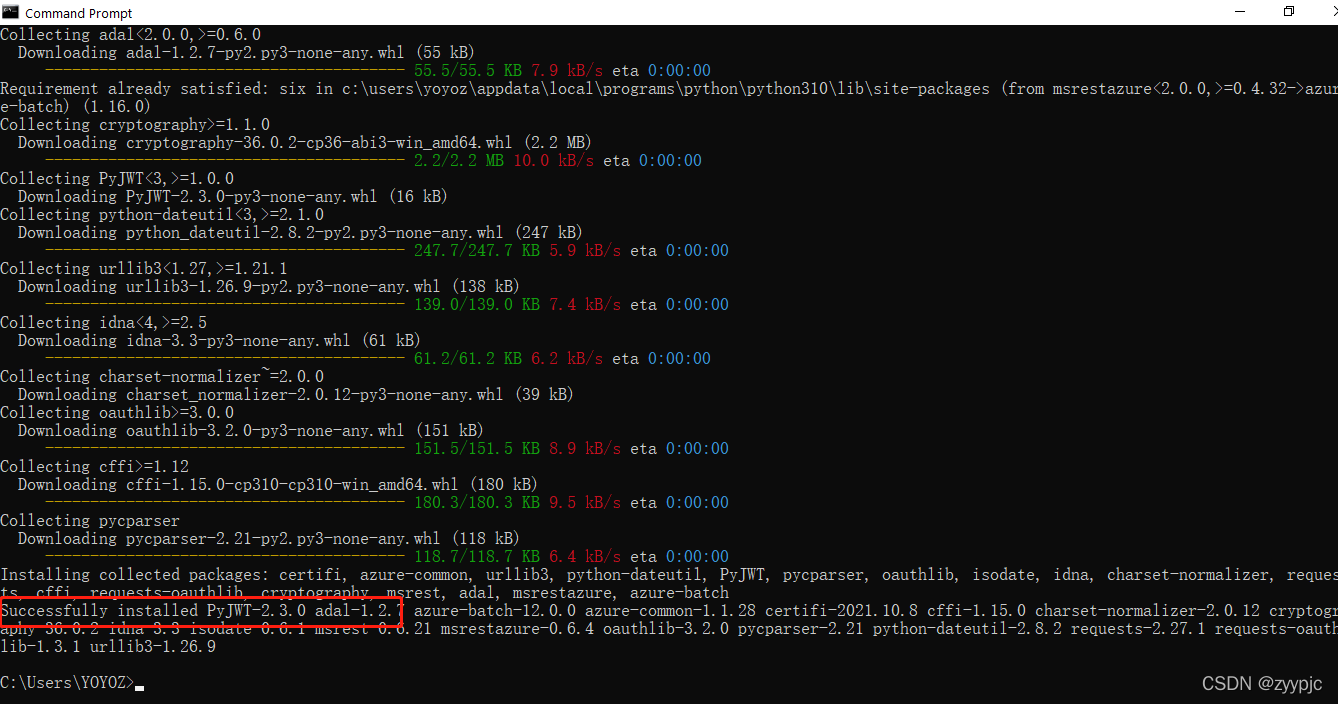
Task: Click the 'azure-batch-12.0.0' package name
Action: (x=495, y=611)
